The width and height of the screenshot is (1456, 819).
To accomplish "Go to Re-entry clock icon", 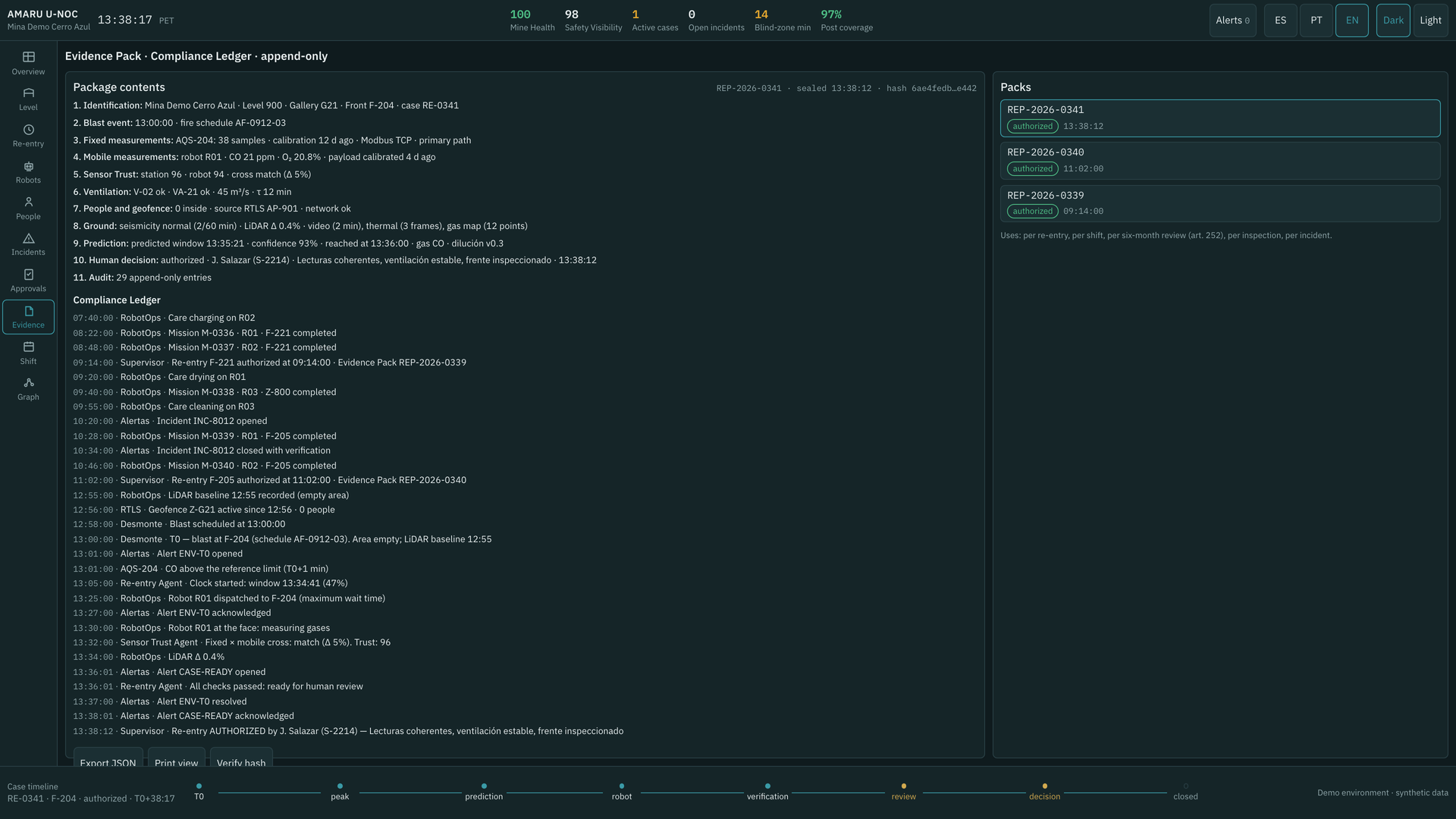I will pos(28,136).
